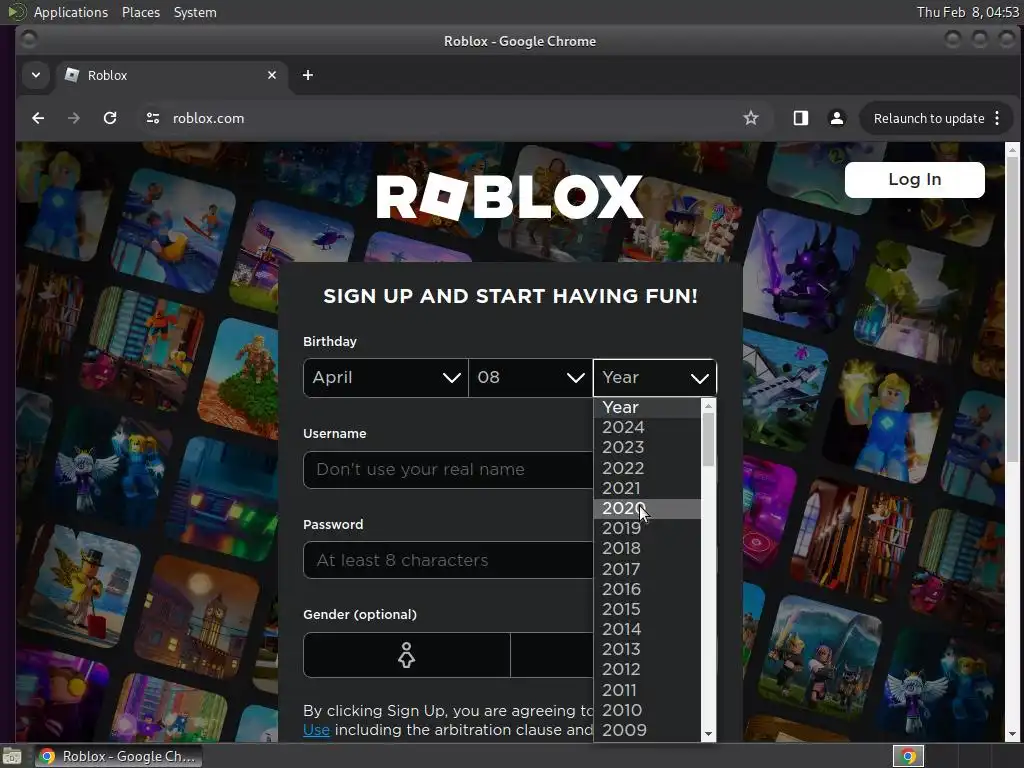Select the female gender icon

click(406, 655)
